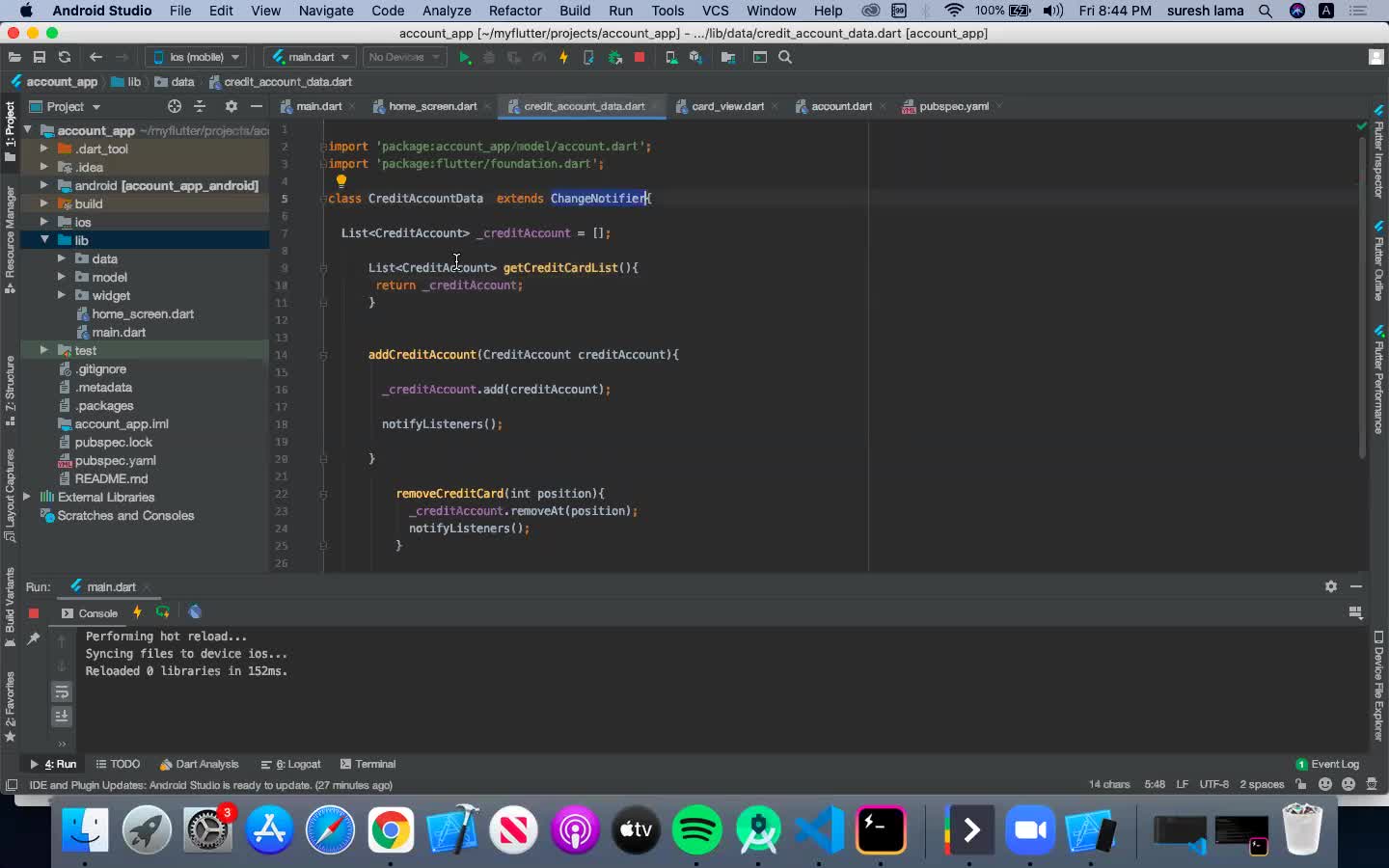Click the Search Everywhere magnifier icon

pos(785,57)
